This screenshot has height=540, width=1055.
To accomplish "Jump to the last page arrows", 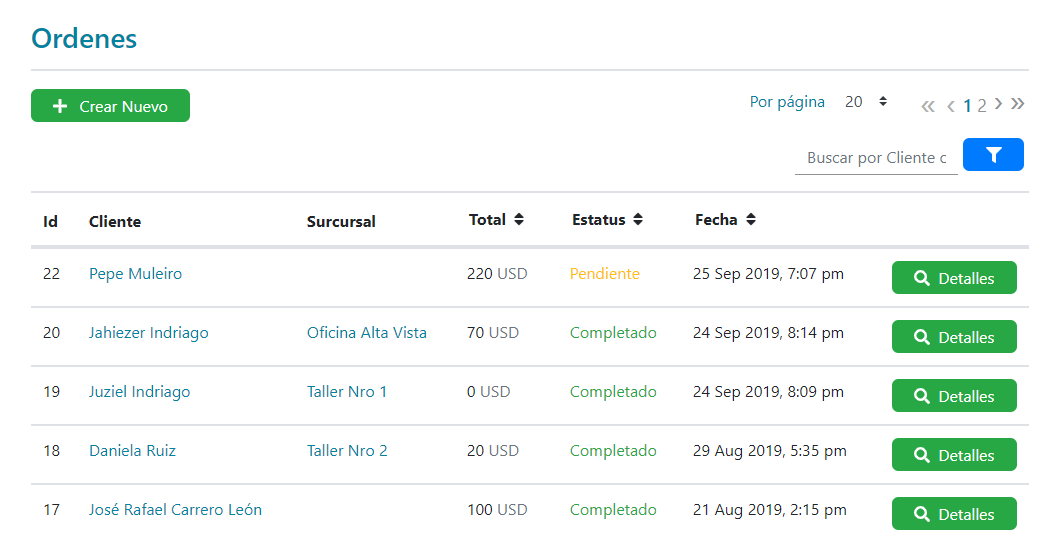I will (1018, 104).
